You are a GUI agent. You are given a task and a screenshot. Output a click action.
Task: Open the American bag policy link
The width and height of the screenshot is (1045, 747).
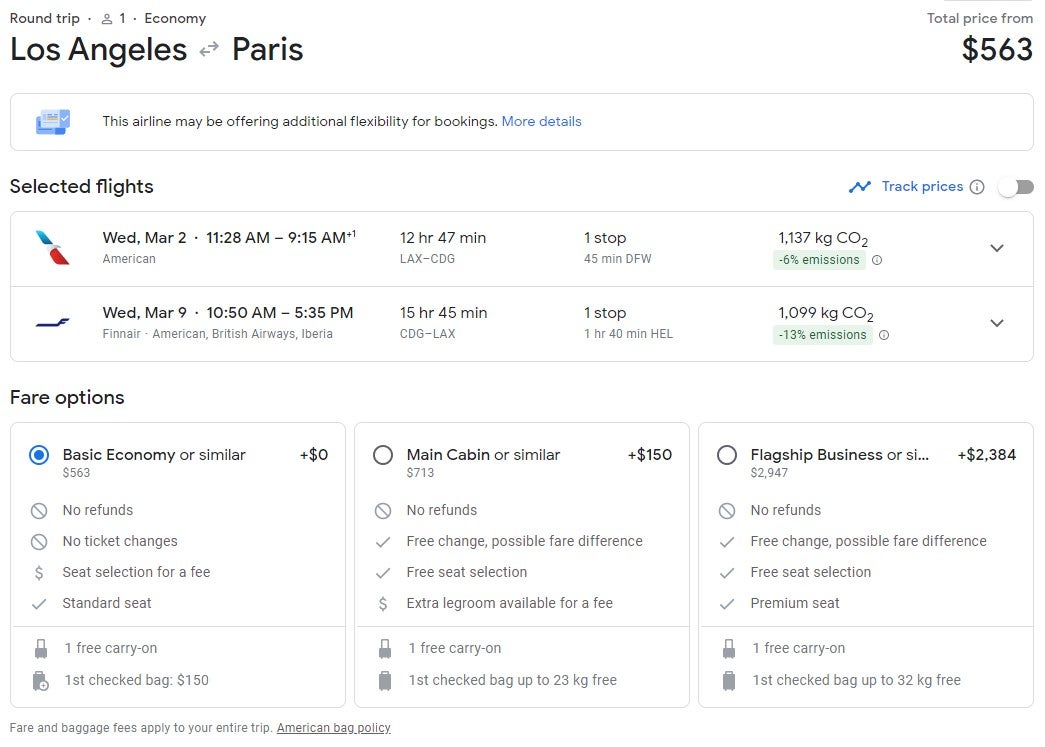(334, 728)
